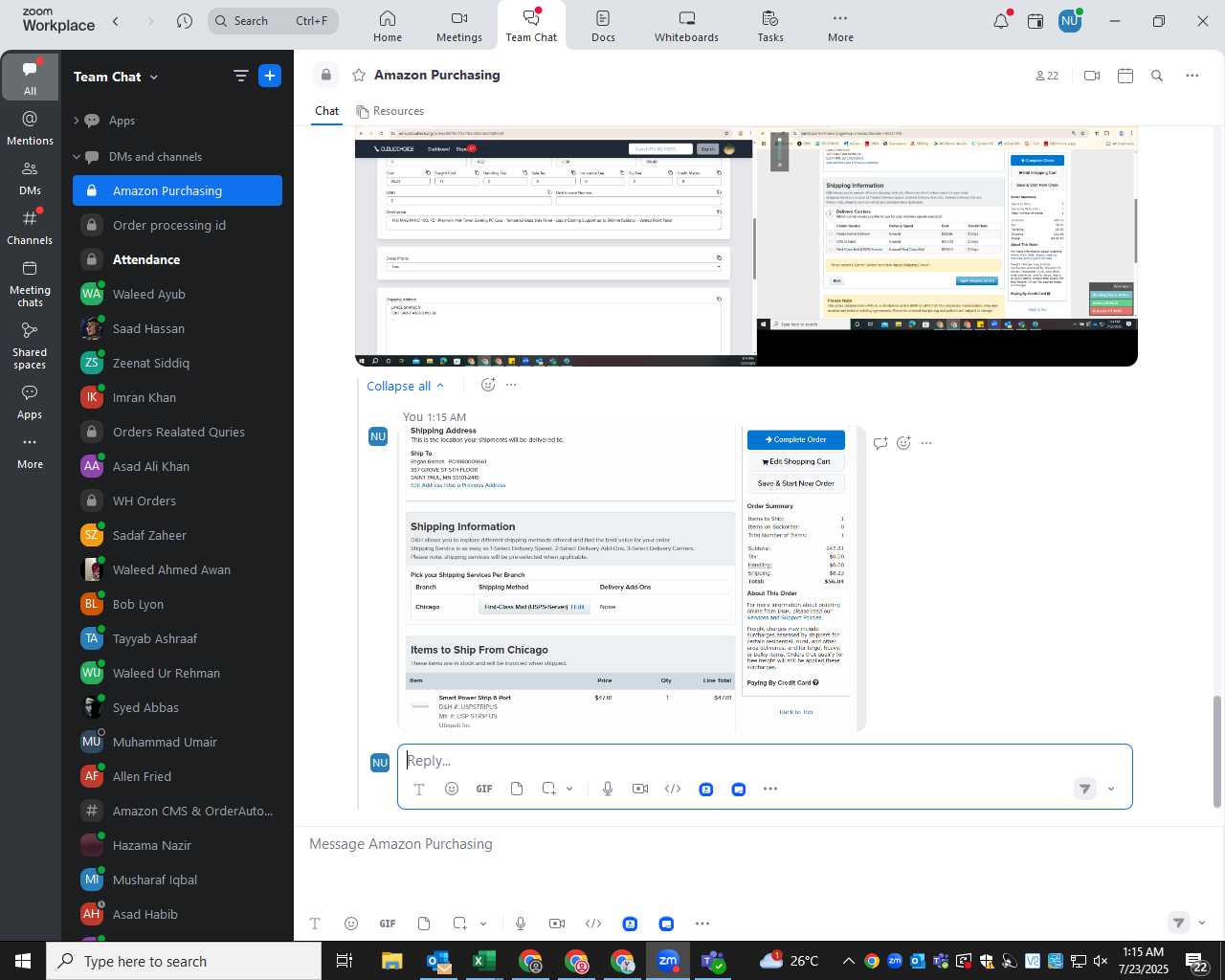Search within this Amazon Purchasing chat
This screenshot has width=1225, height=980.
pyautogui.click(x=1157, y=76)
